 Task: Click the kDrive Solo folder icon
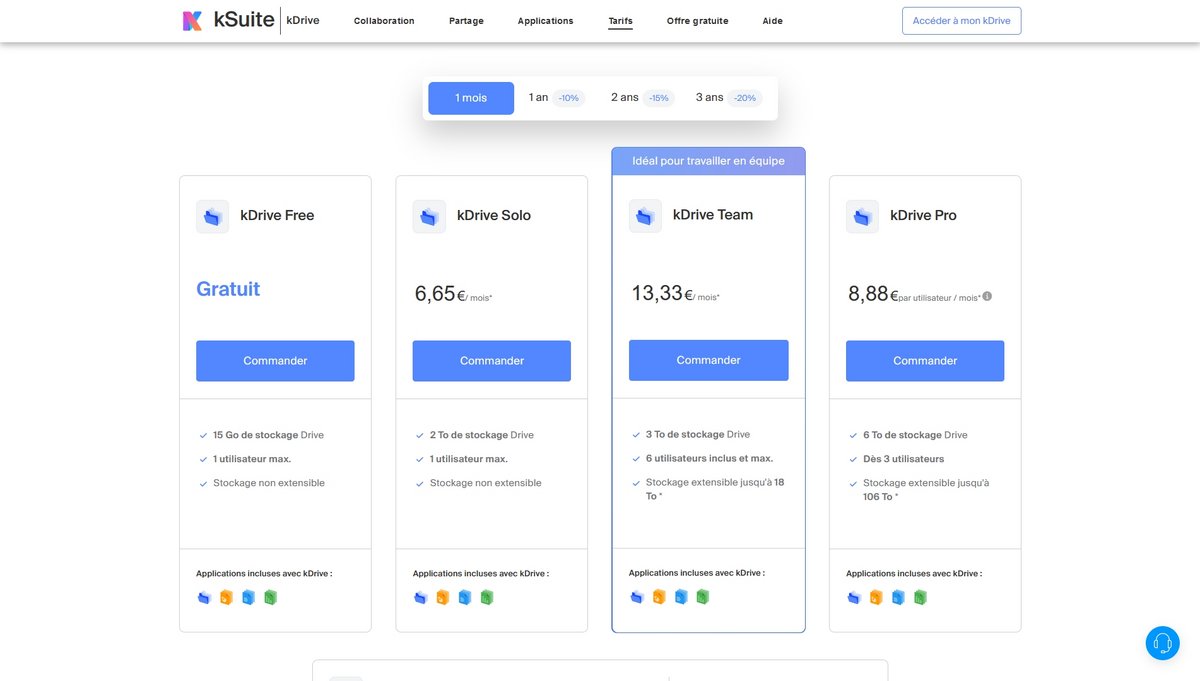click(429, 216)
